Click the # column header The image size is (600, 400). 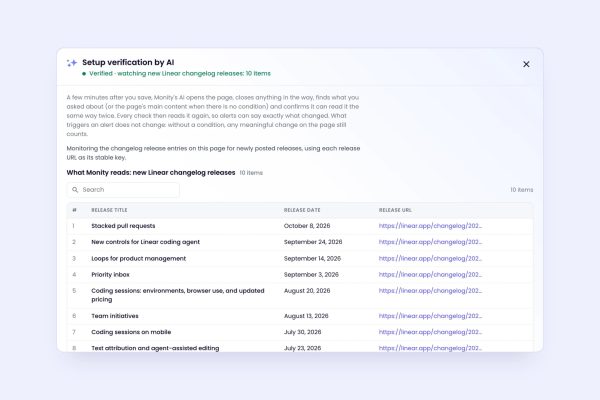click(74, 210)
